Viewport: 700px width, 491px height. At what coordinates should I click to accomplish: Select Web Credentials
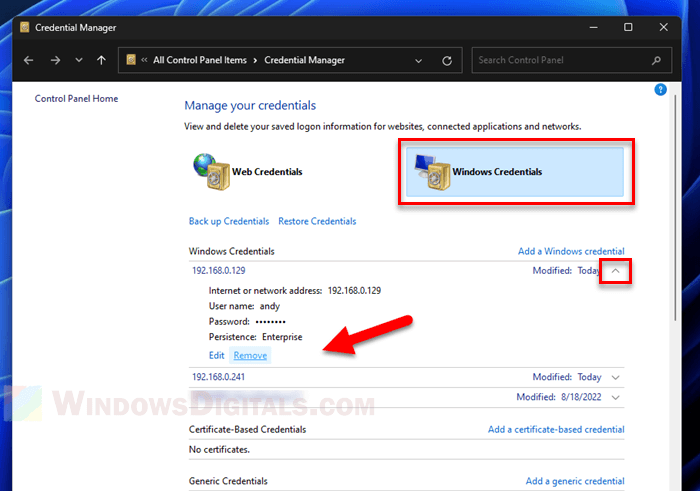[267, 172]
